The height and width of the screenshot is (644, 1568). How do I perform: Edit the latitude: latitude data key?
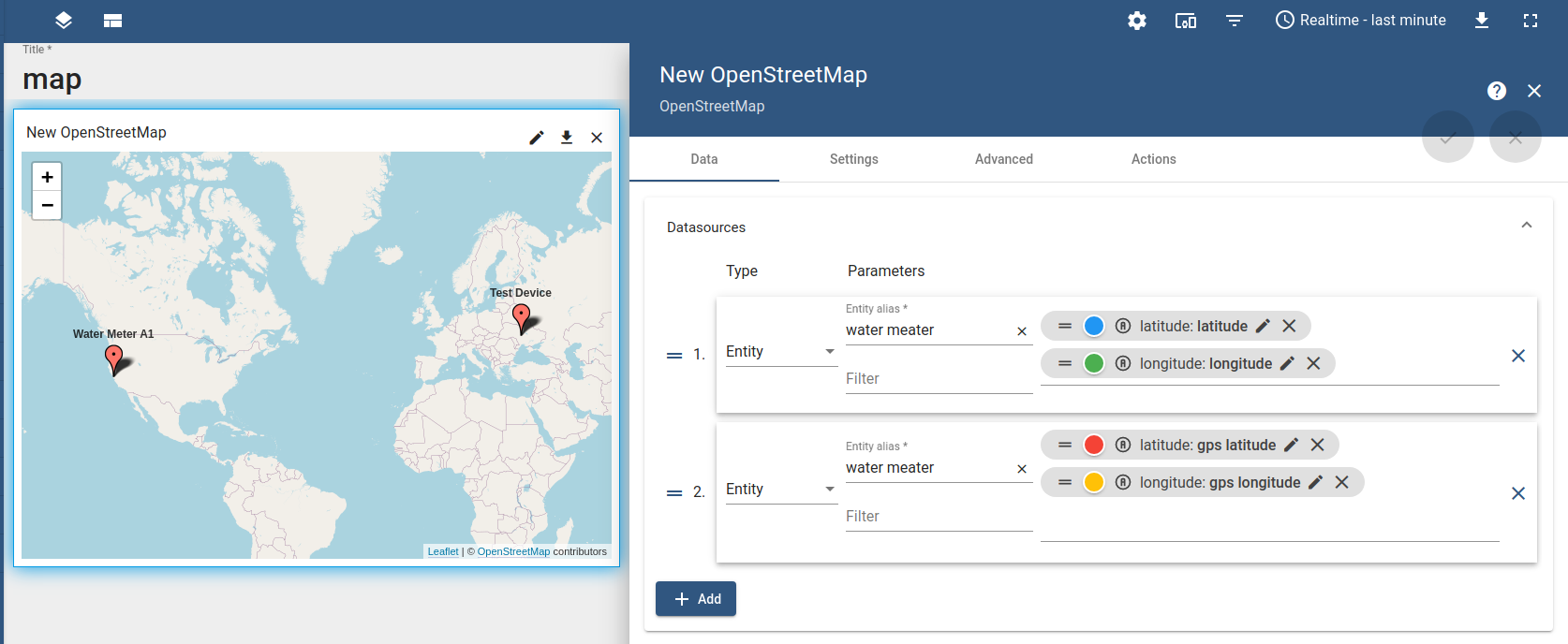[x=1263, y=326]
